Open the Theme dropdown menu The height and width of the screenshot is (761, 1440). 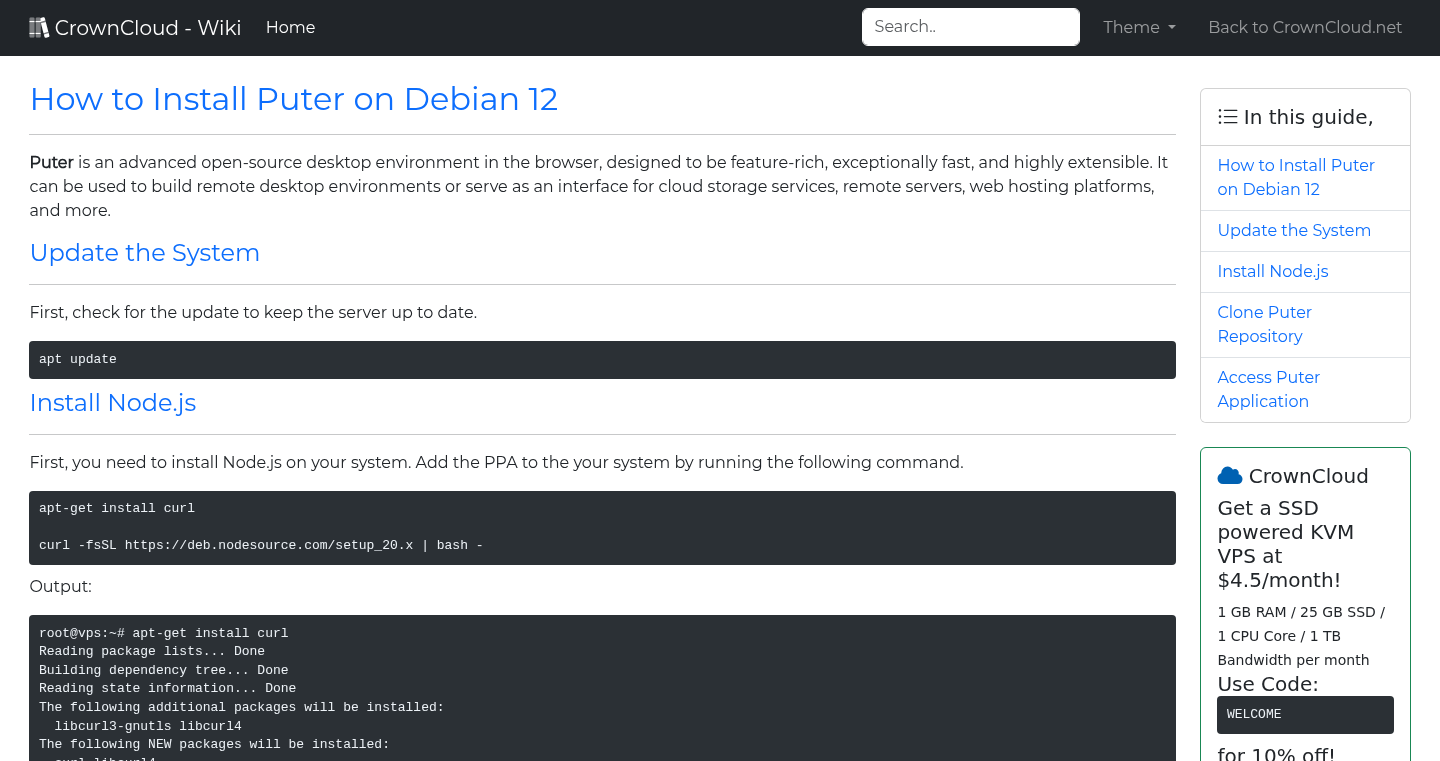pyautogui.click(x=1138, y=27)
